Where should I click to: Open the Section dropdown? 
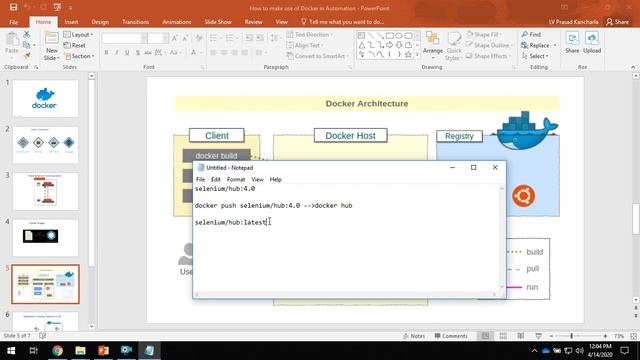[x=79, y=56]
